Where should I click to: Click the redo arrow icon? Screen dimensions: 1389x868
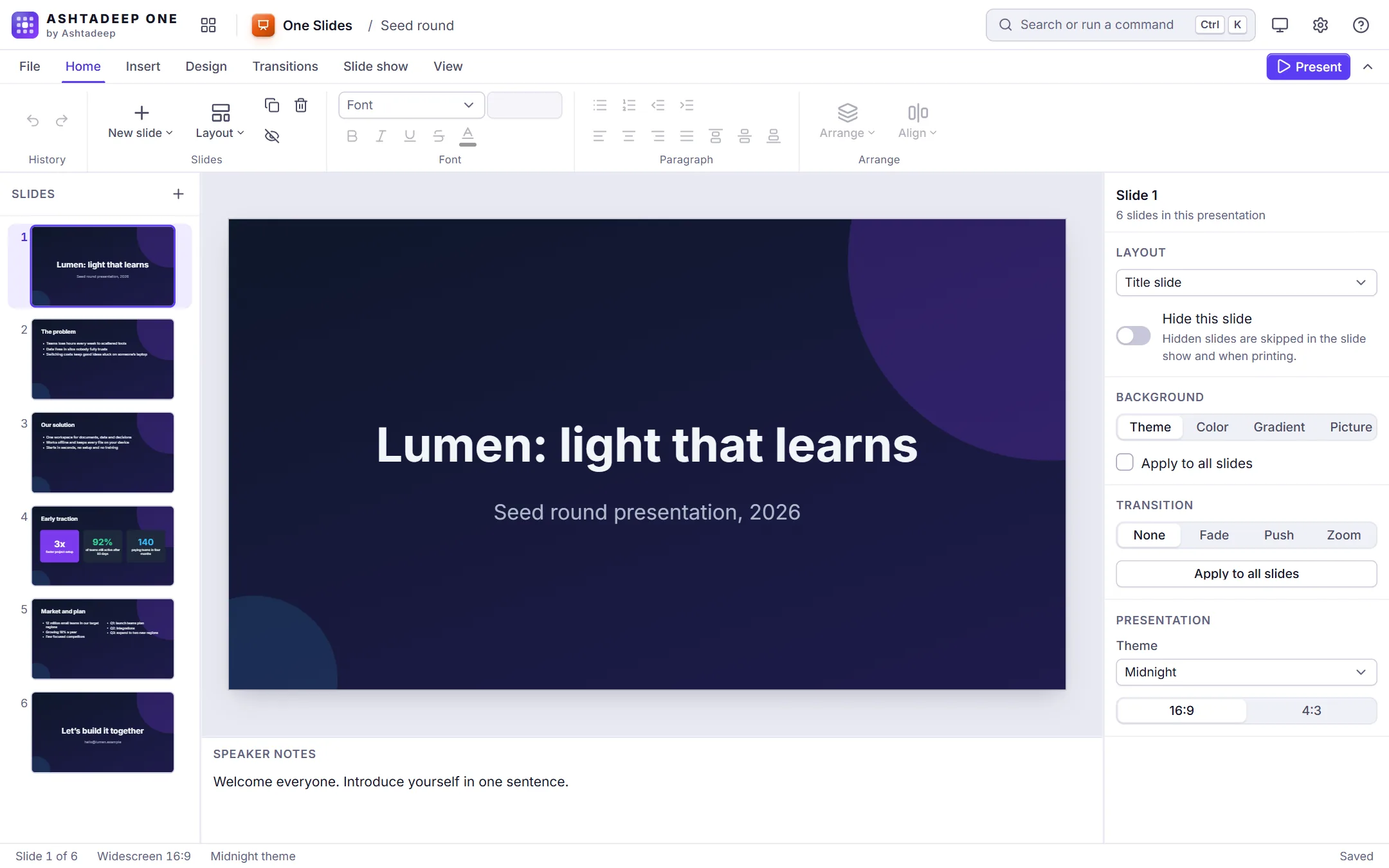tap(62, 120)
